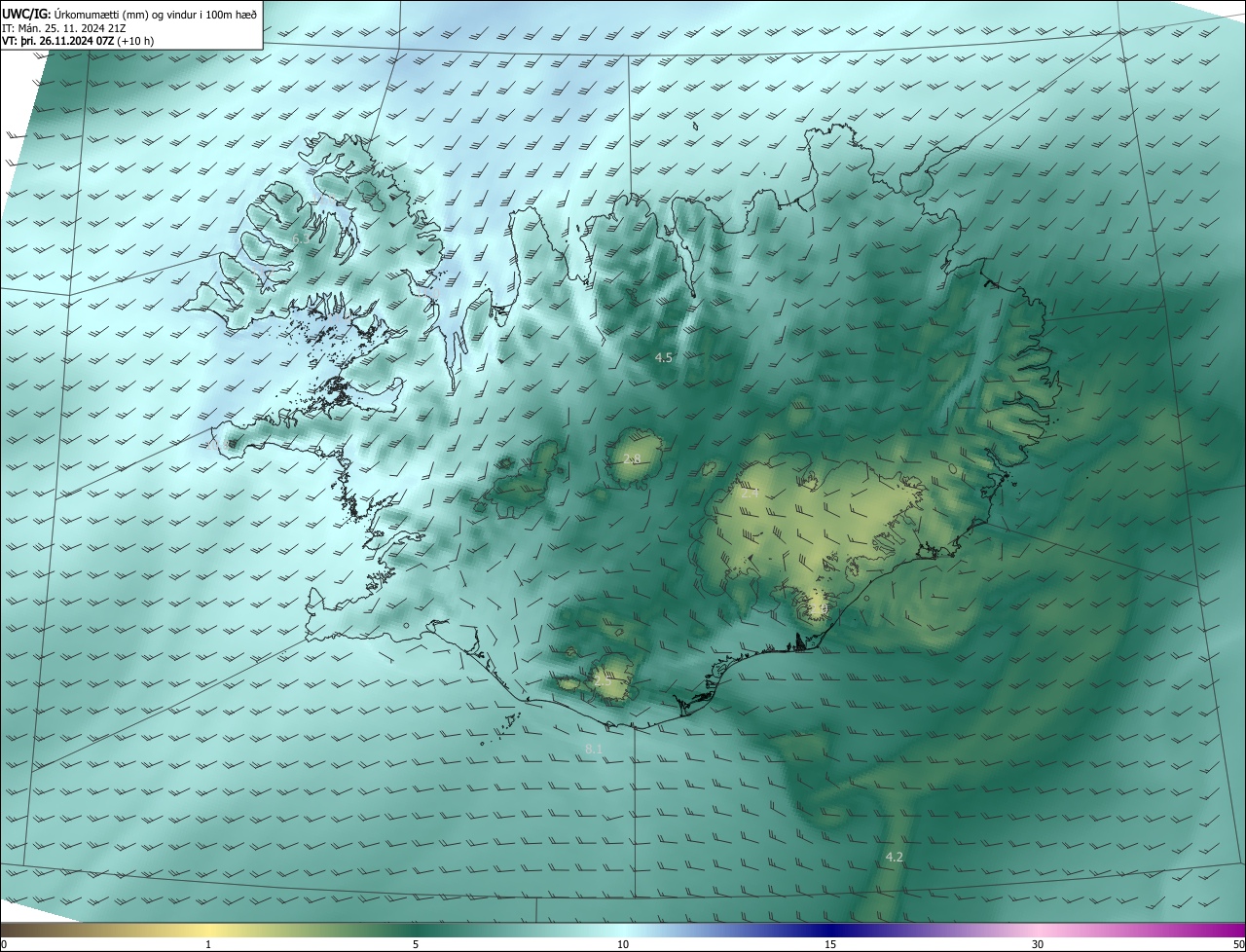Click the 'IT: Mán. 25. 11. 2024 21Z' line
This screenshot has height=952, width=1246.
tap(62, 27)
